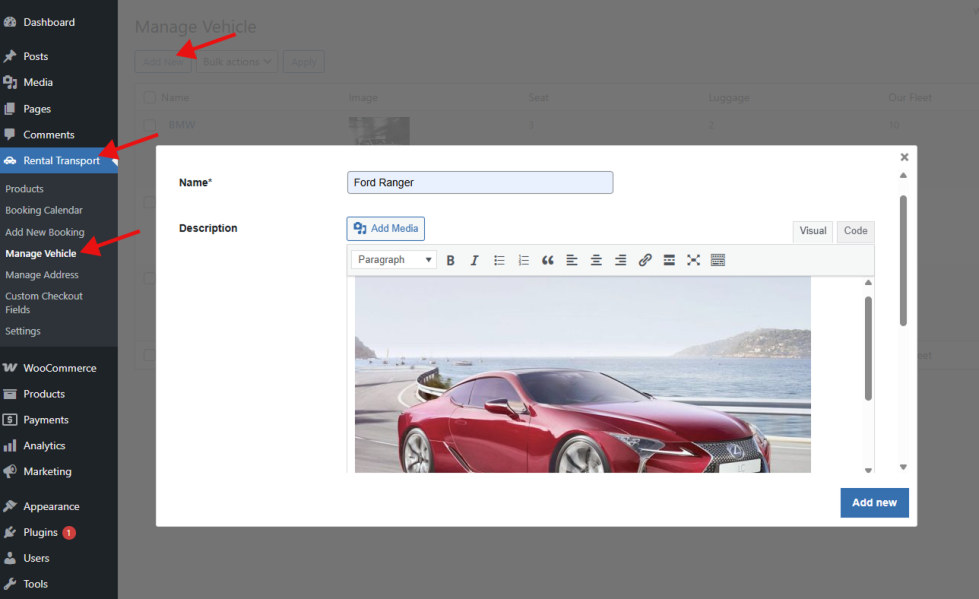979x599 pixels.
Task: Click the insert/edit link icon
Action: (x=645, y=260)
